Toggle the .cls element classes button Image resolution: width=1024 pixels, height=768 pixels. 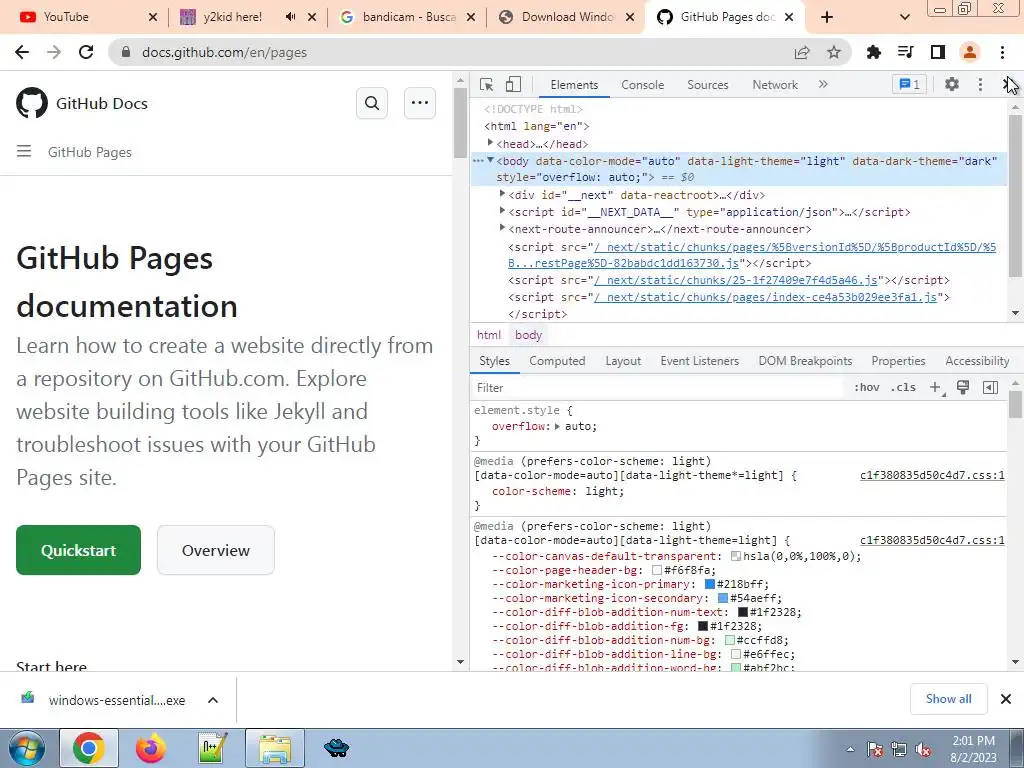tap(903, 387)
